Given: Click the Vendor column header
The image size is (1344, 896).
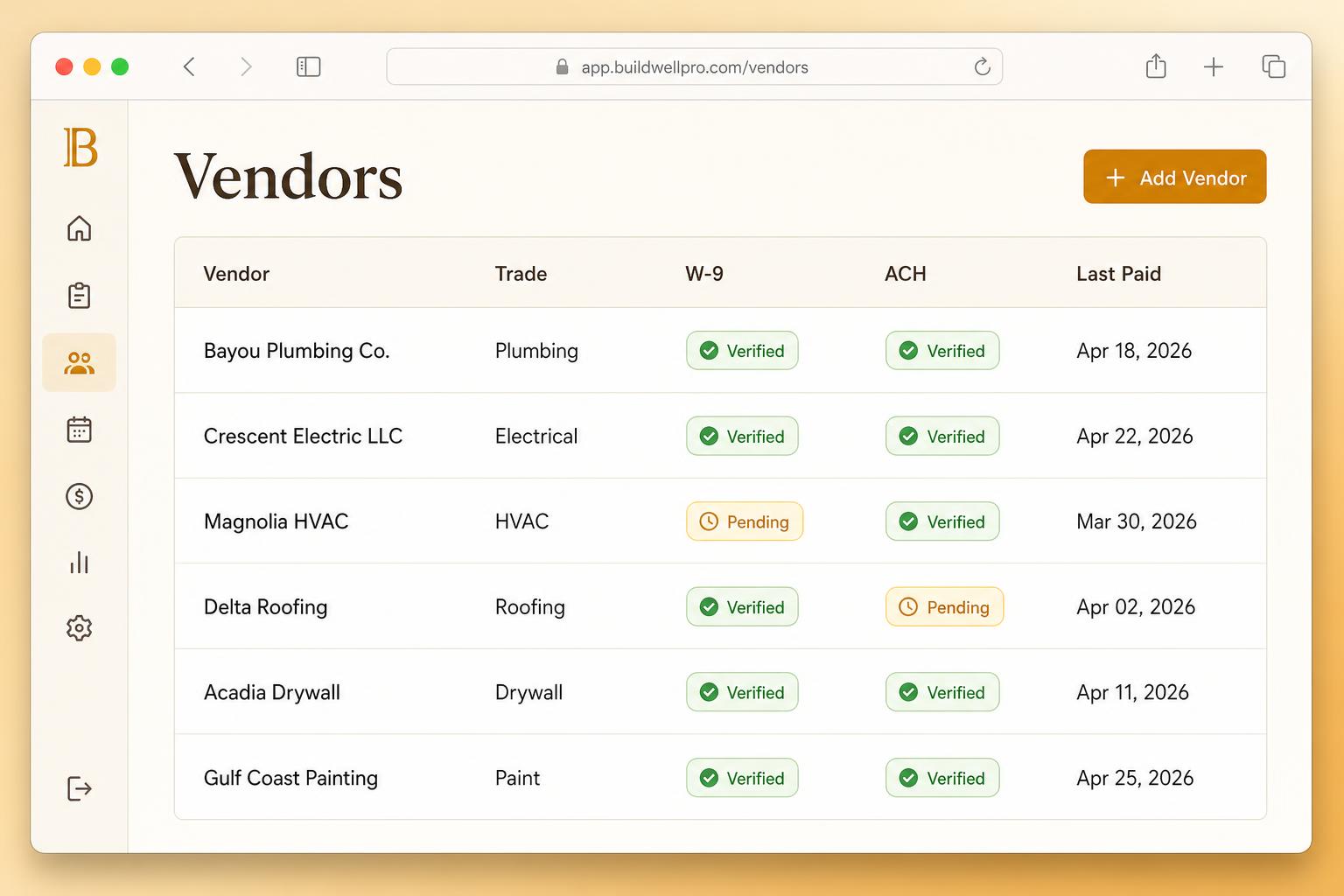Looking at the screenshot, I should tap(236, 274).
